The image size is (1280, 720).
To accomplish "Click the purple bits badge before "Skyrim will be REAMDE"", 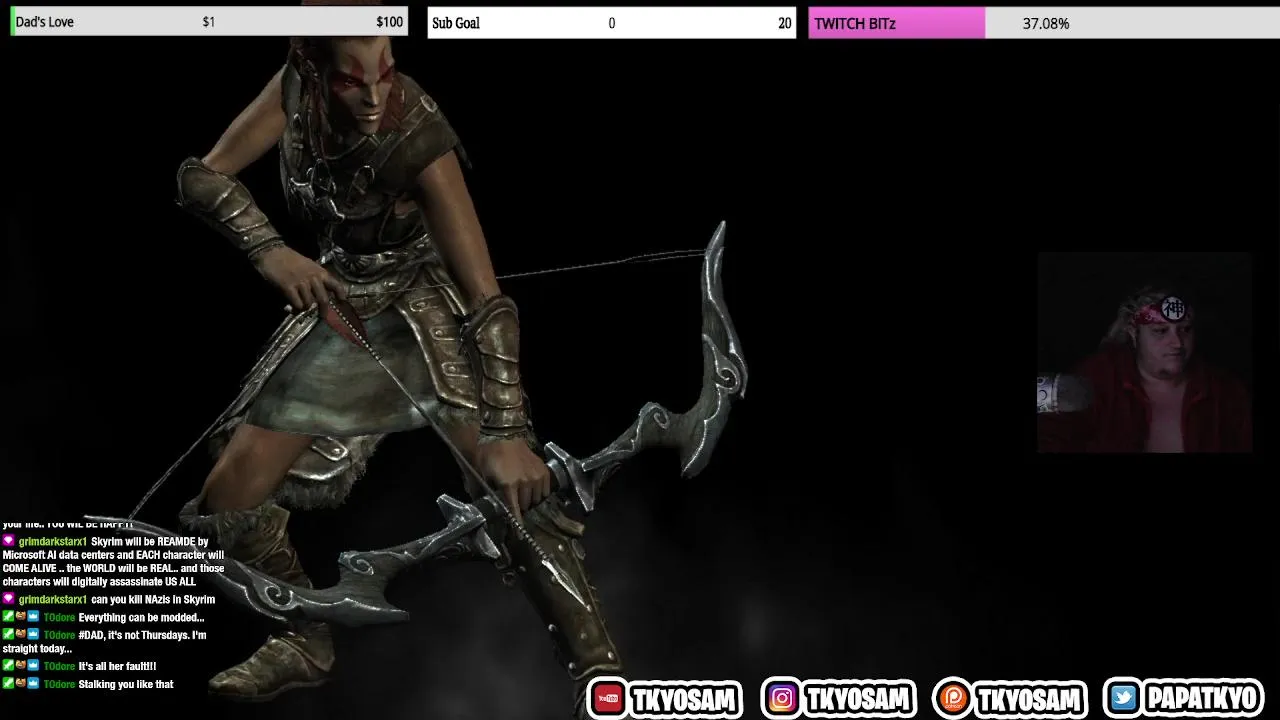I will click(x=8, y=541).
